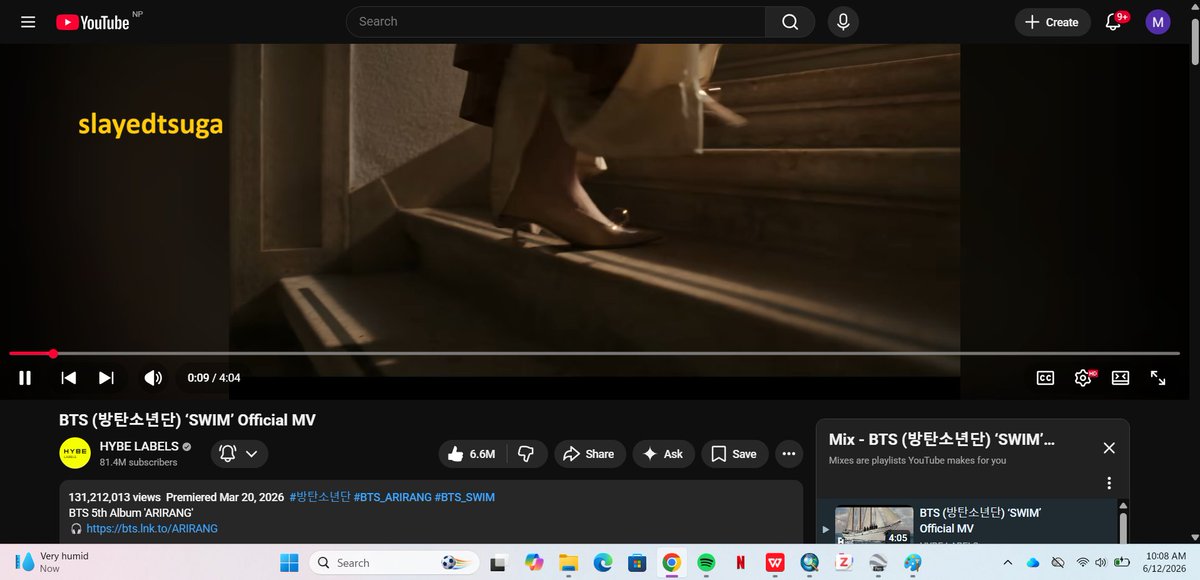Skip to the previous video
Screen dimensions: 1200x580
[x=68, y=377]
